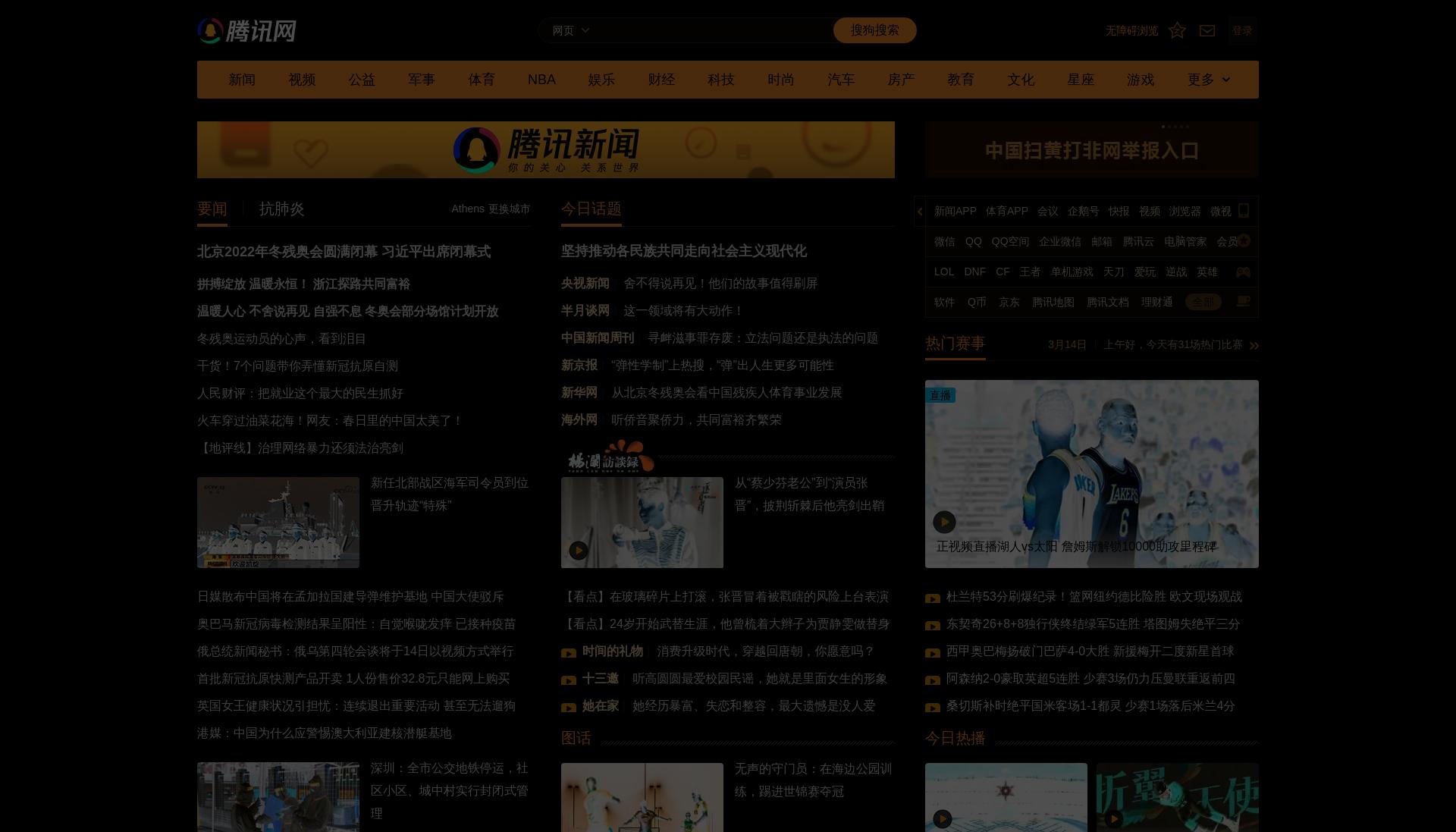Click video icon beside 时间的礼物
This screenshot has width=1456, height=832.
pos(569,652)
